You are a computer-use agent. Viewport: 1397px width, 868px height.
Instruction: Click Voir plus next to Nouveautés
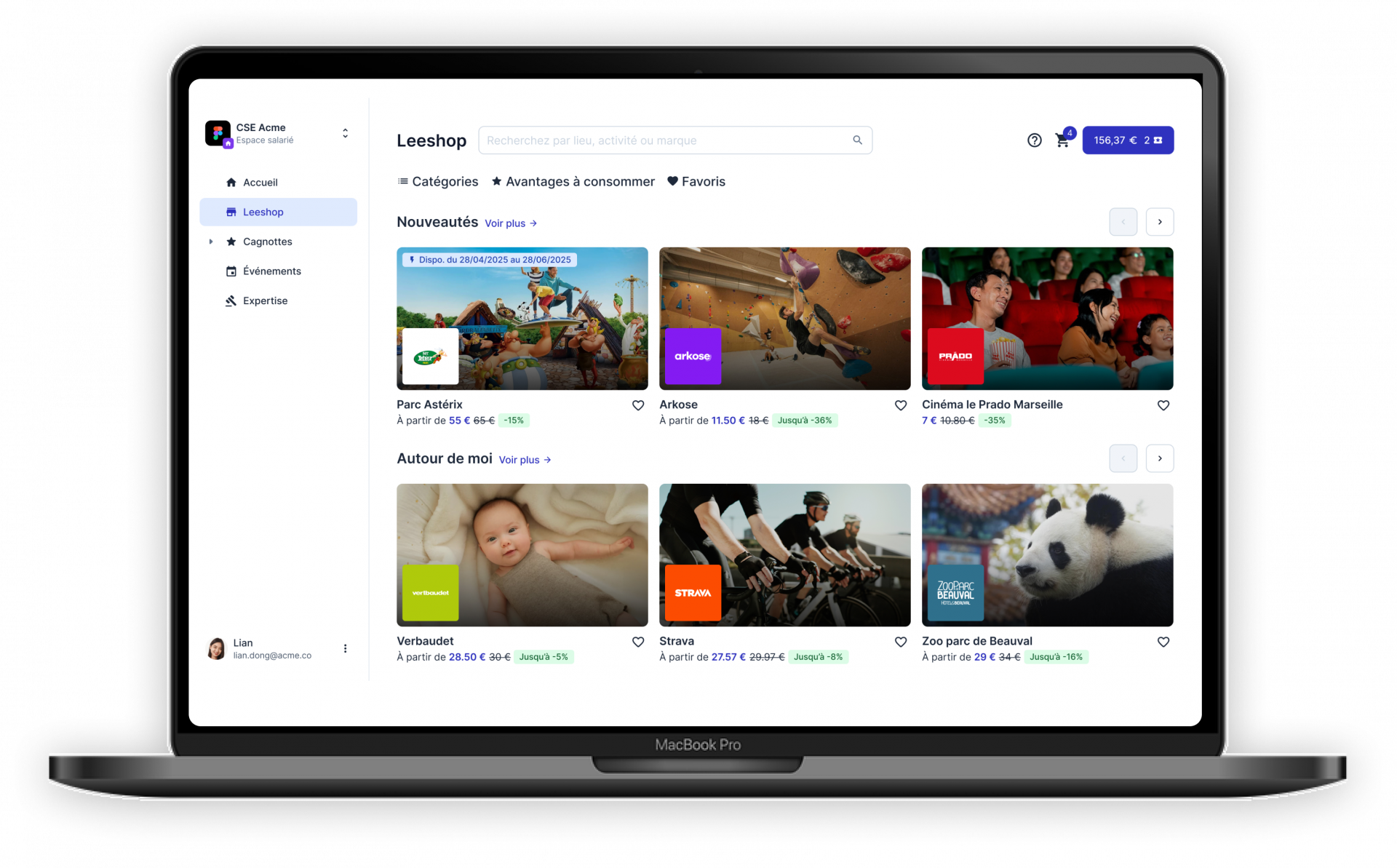(x=511, y=223)
